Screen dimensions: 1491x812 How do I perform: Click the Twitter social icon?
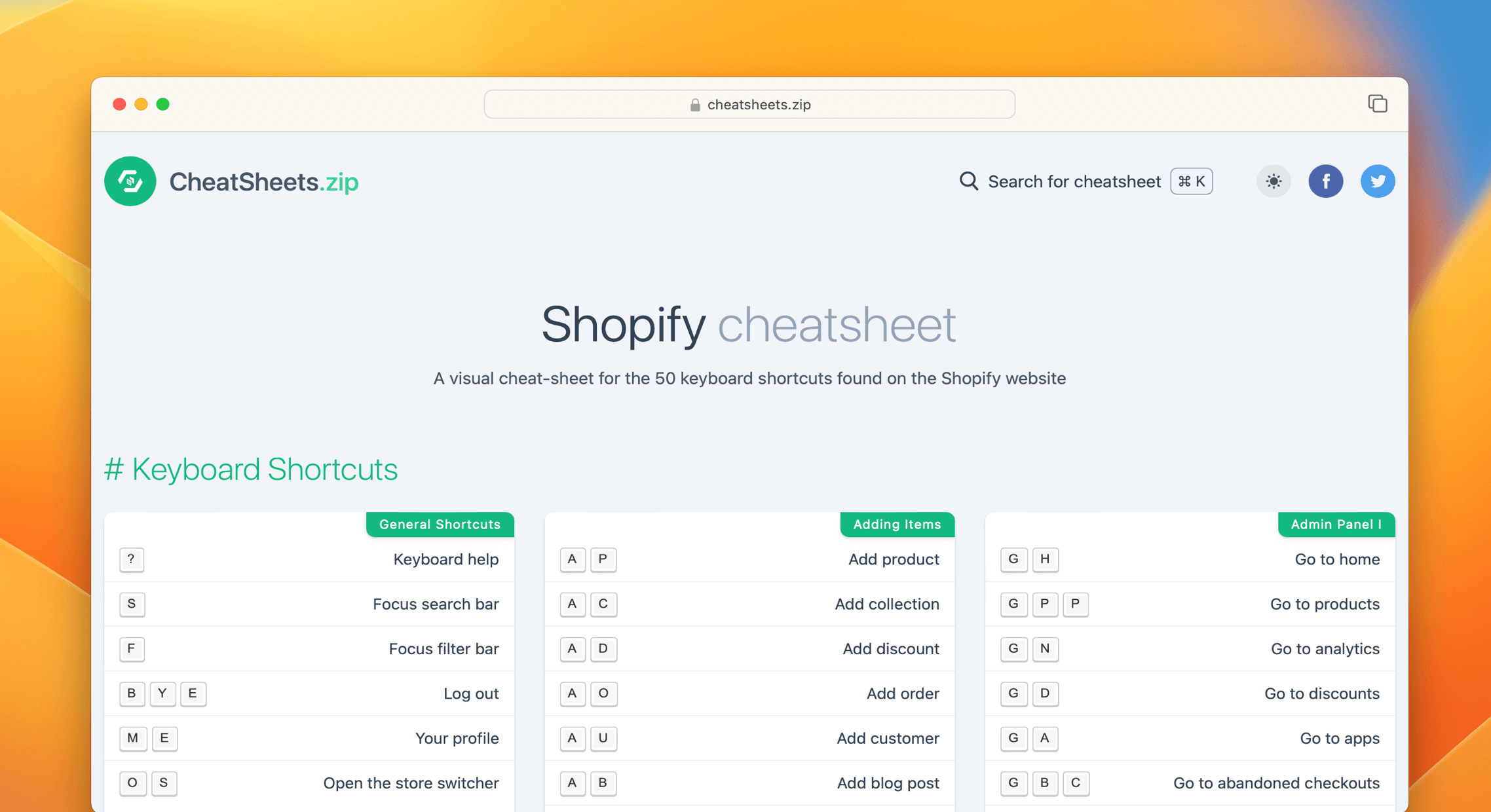tap(1378, 181)
